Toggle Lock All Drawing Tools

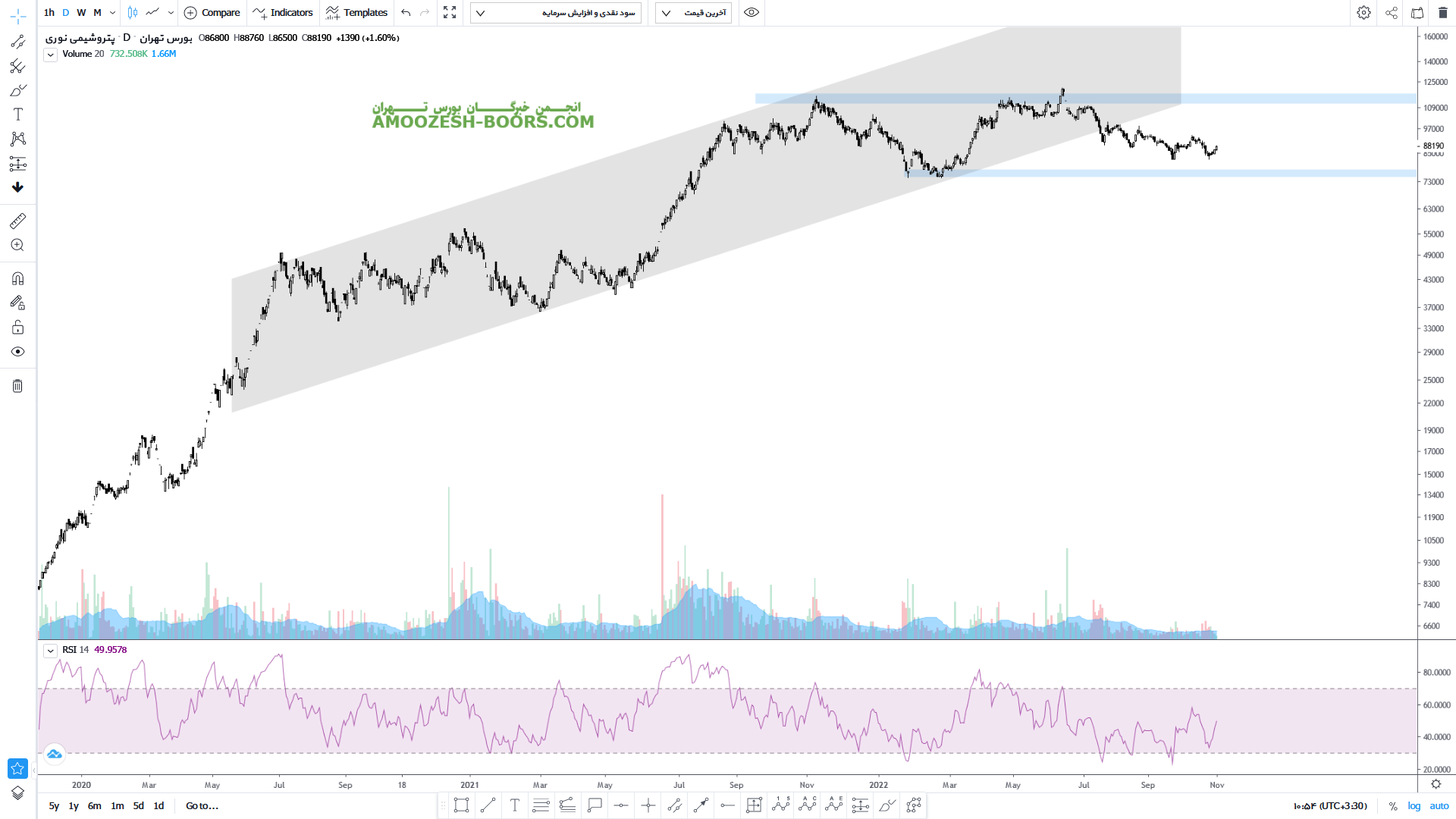pyautogui.click(x=18, y=328)
